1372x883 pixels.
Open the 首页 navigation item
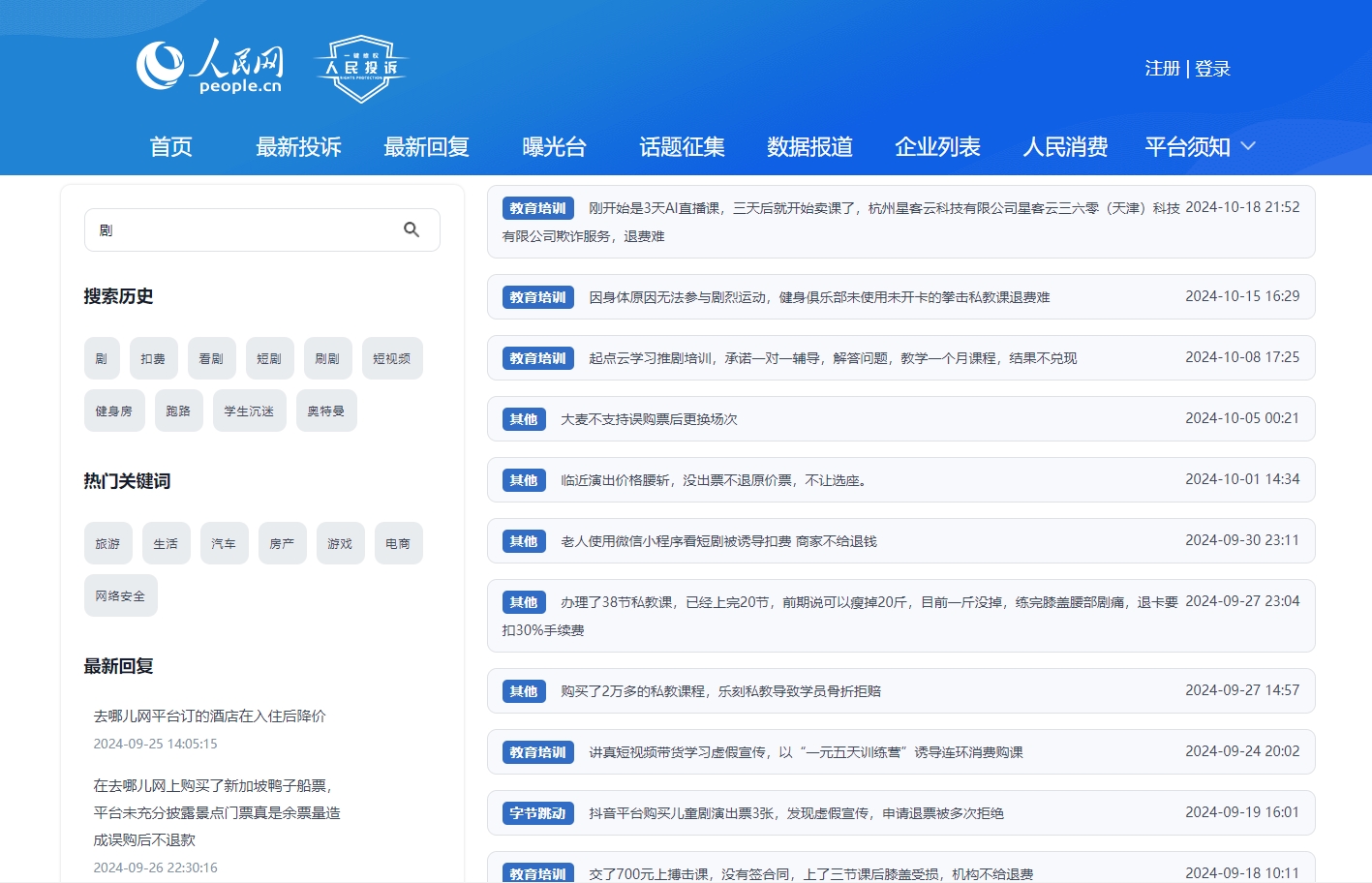coord(170,146)
